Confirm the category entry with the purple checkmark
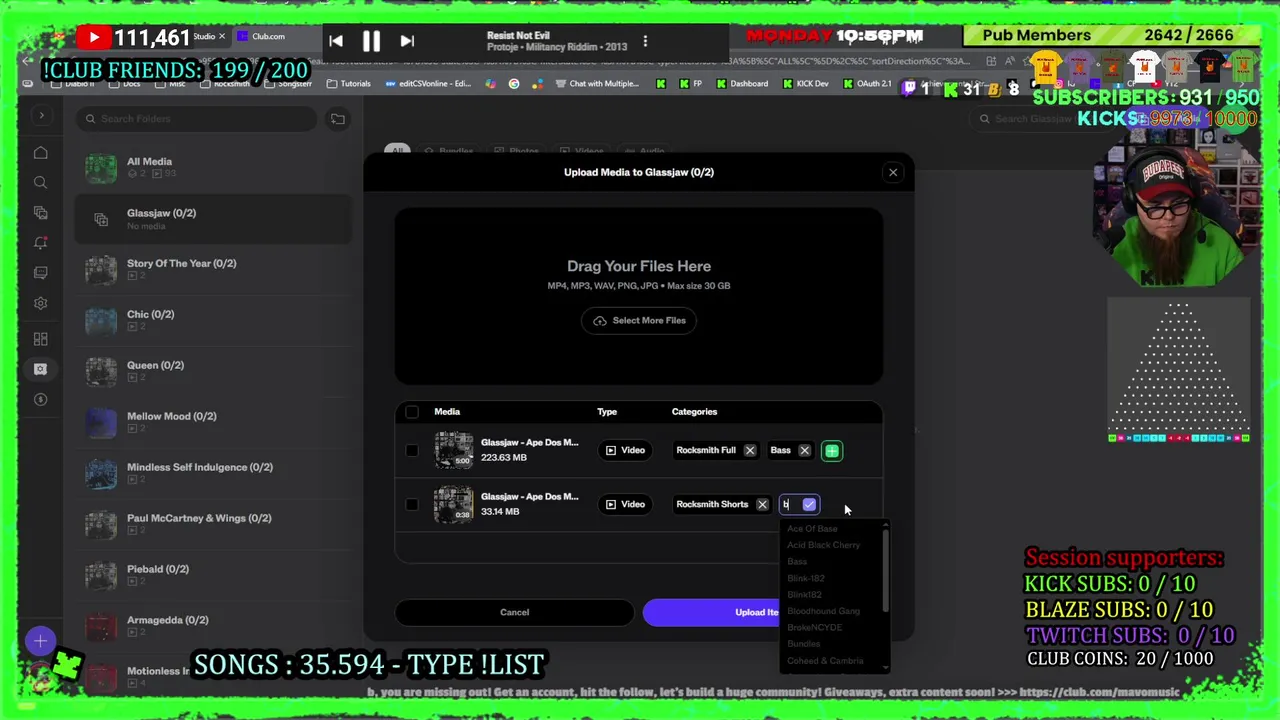This screenshot has width=1280, height=720. pos(809,504)
